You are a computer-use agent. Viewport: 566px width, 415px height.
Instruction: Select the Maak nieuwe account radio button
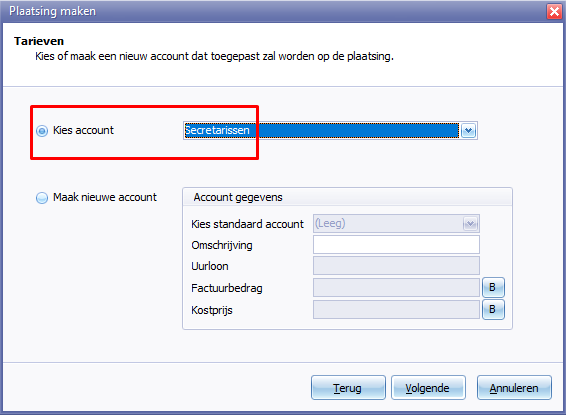click(x=42, y=198)
